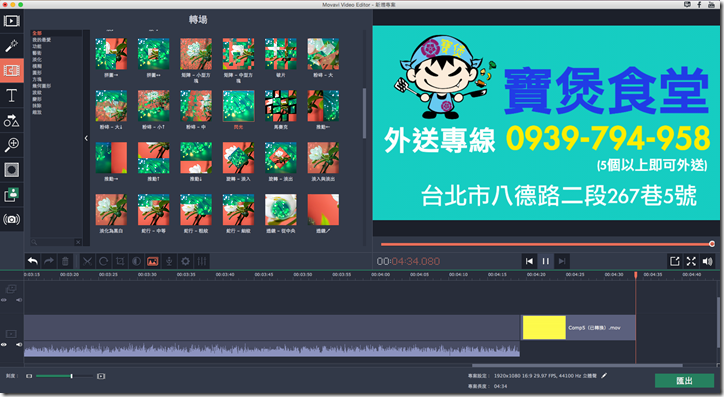The height and width of the screenshot is (397, 724).
Task: Click the preview seek bar
Action: pyautogui.click(x=547, y=244)
